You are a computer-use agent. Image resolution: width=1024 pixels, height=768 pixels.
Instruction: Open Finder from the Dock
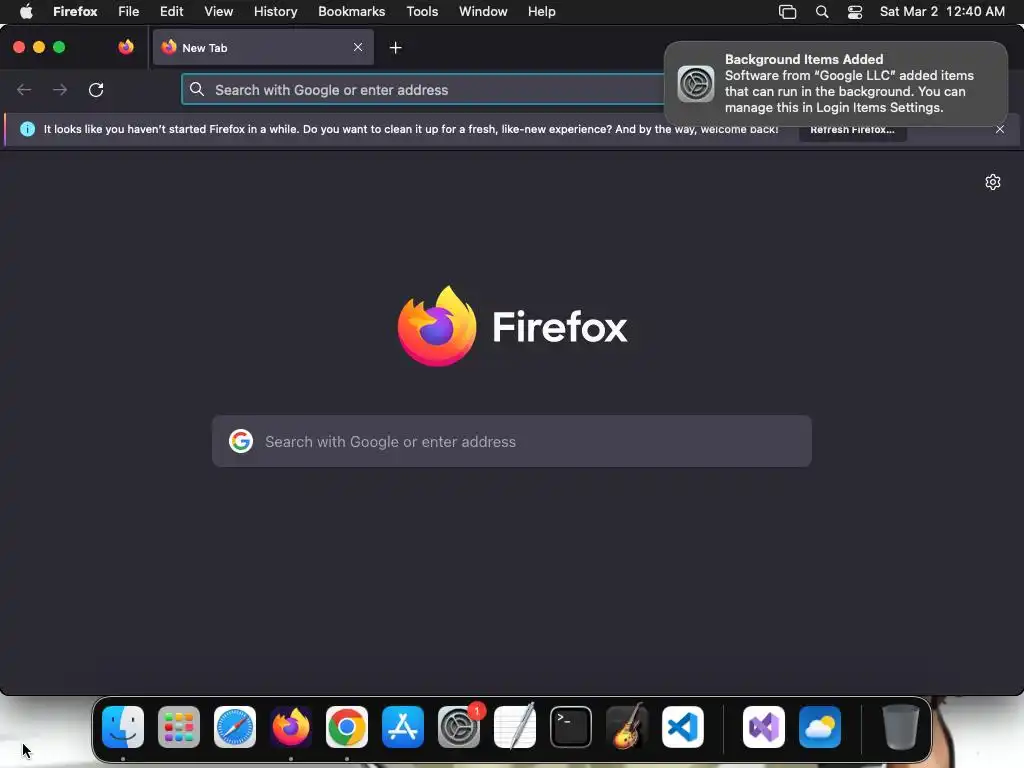[123, 727]
